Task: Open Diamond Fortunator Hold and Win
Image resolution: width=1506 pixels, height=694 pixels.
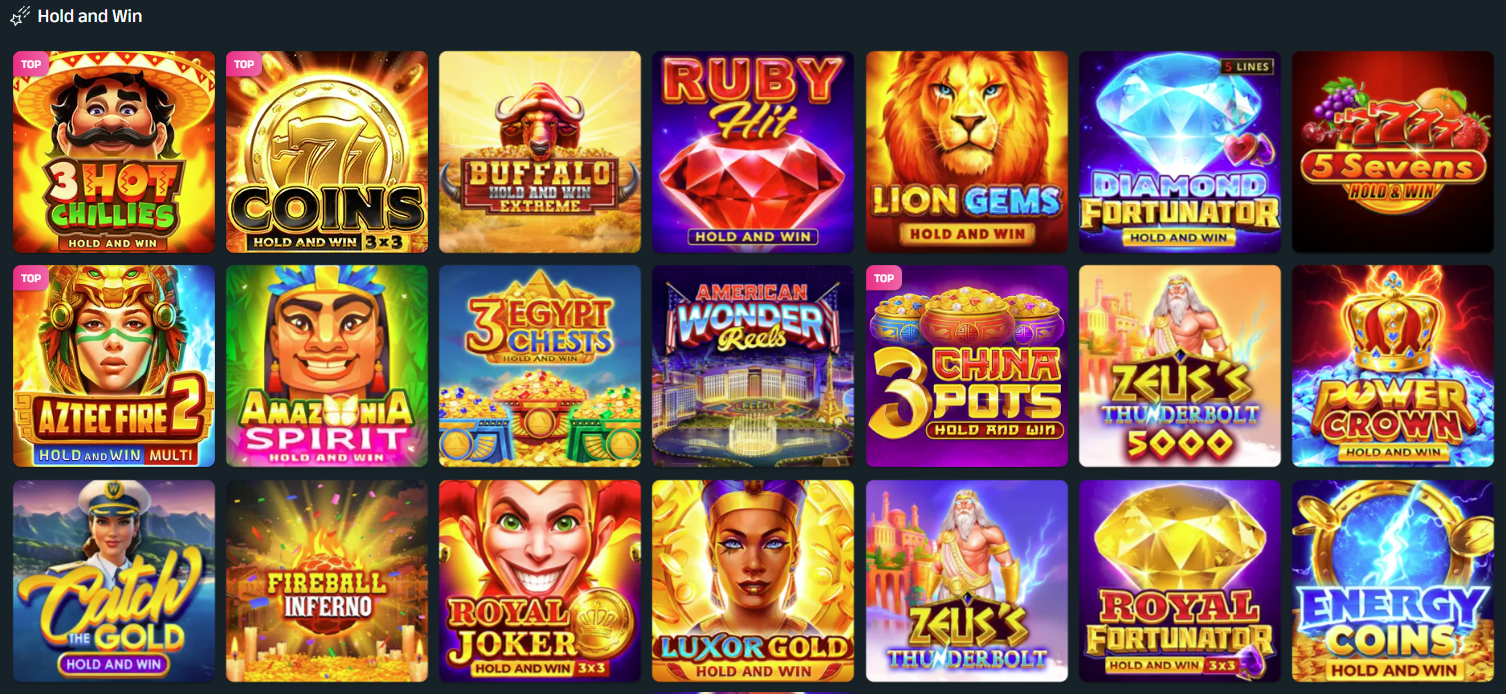Action: (1180, 152)
